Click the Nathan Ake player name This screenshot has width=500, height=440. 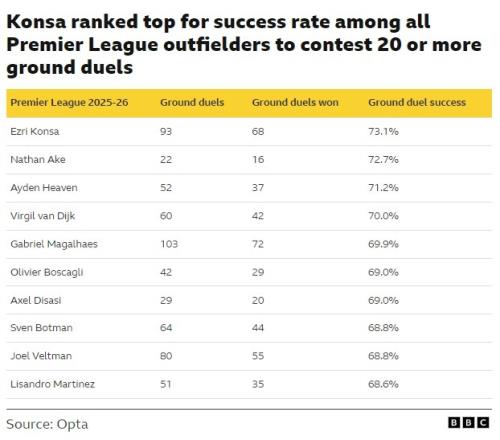[x=38, y=159]
